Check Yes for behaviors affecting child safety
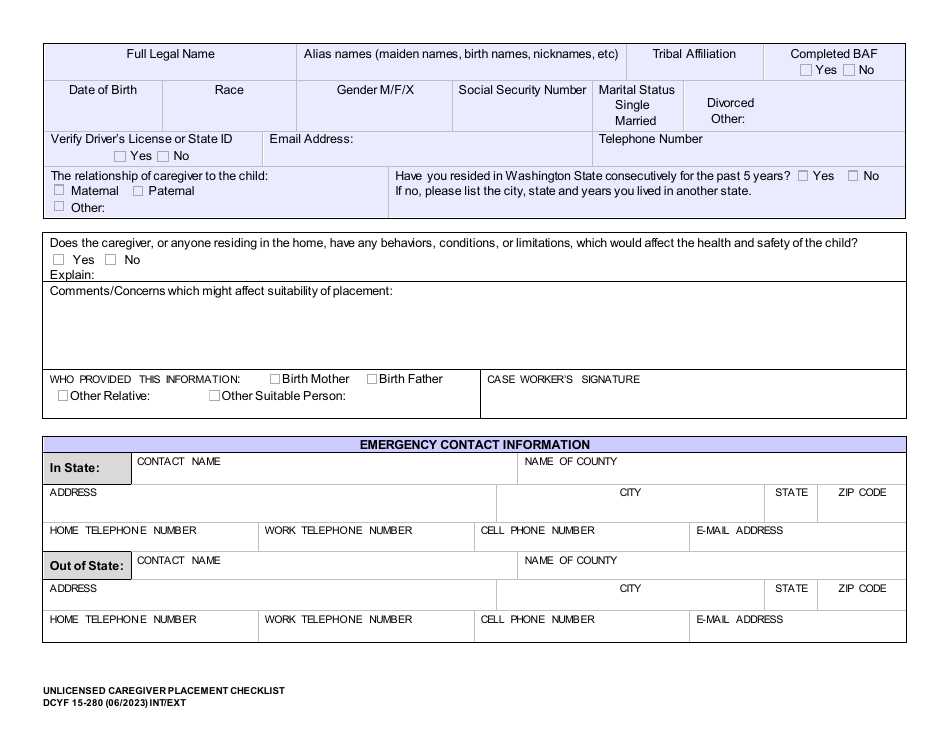 coord(58,259)
